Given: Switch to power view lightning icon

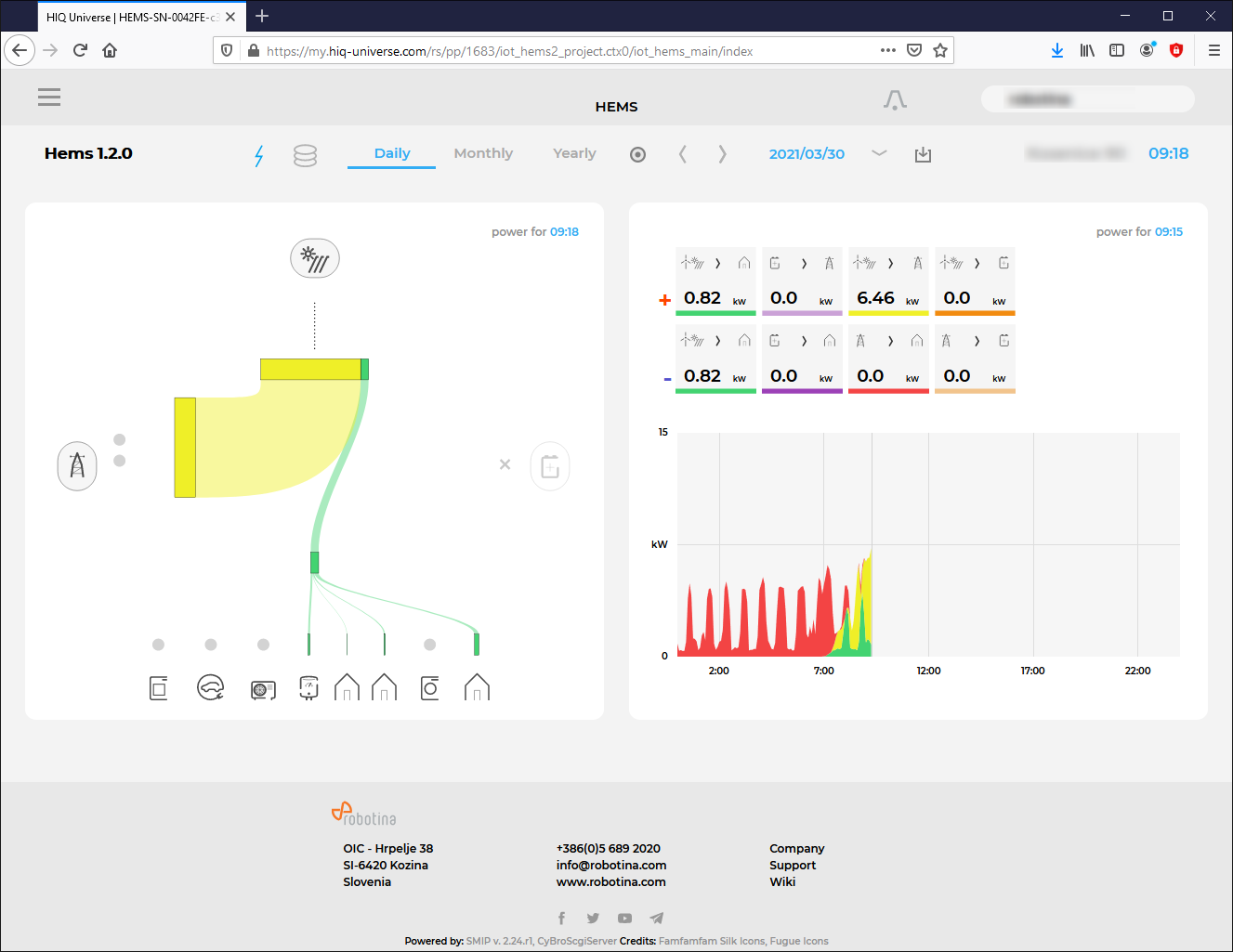Looking at the screenshot, I should click(259, 155).
